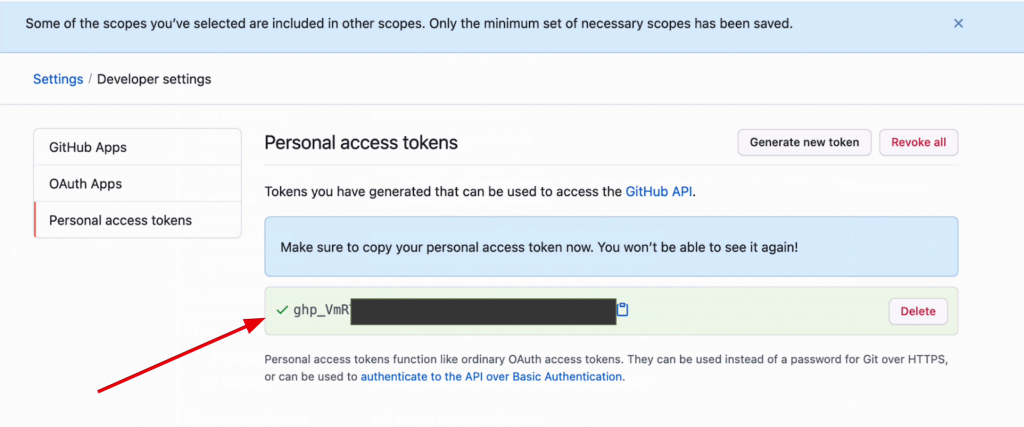Follow the Basic Authentication API link
The height and width of the screenshot is (427, 1024).
pos(491,377)
